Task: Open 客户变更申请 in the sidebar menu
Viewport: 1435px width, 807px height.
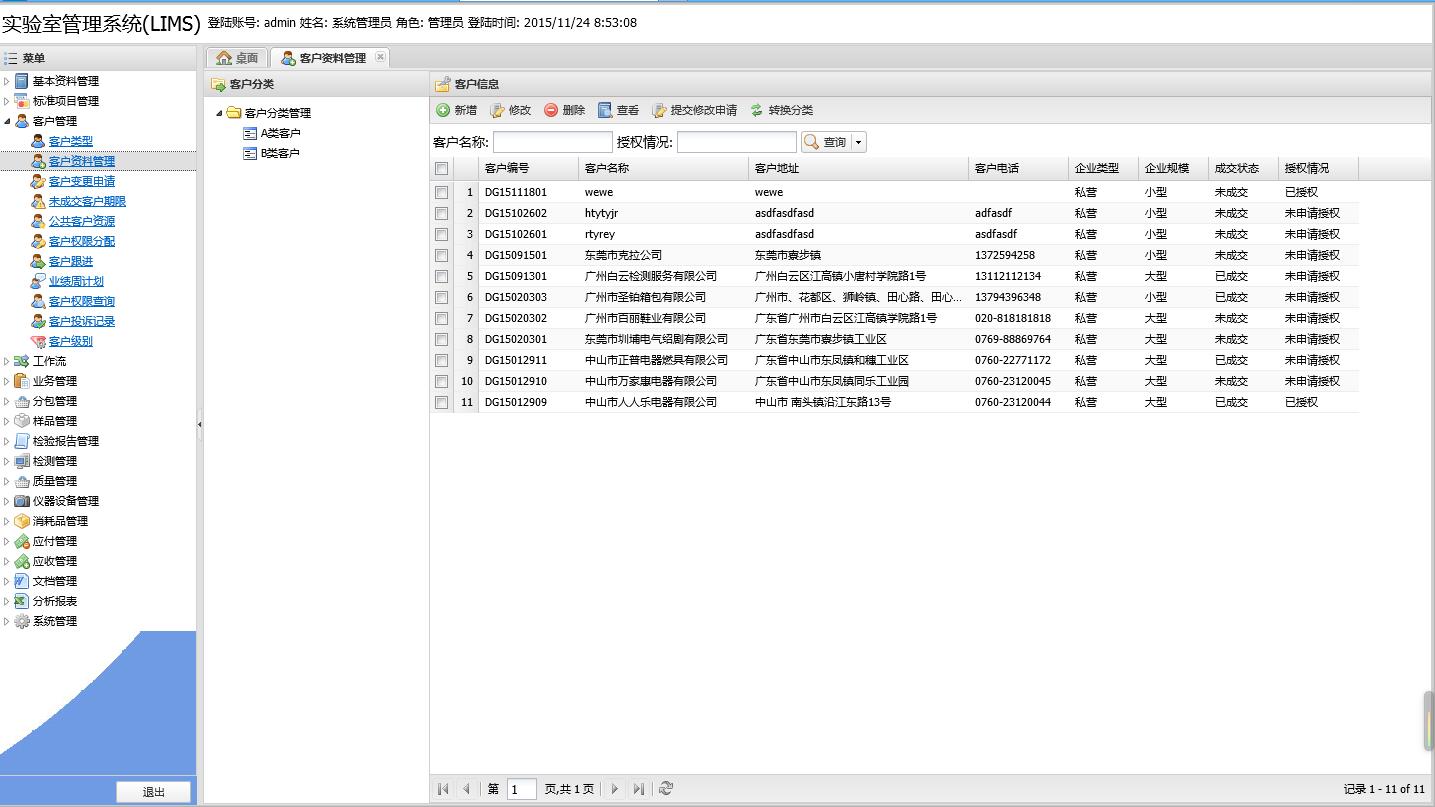Action: (x=81, y=181)
